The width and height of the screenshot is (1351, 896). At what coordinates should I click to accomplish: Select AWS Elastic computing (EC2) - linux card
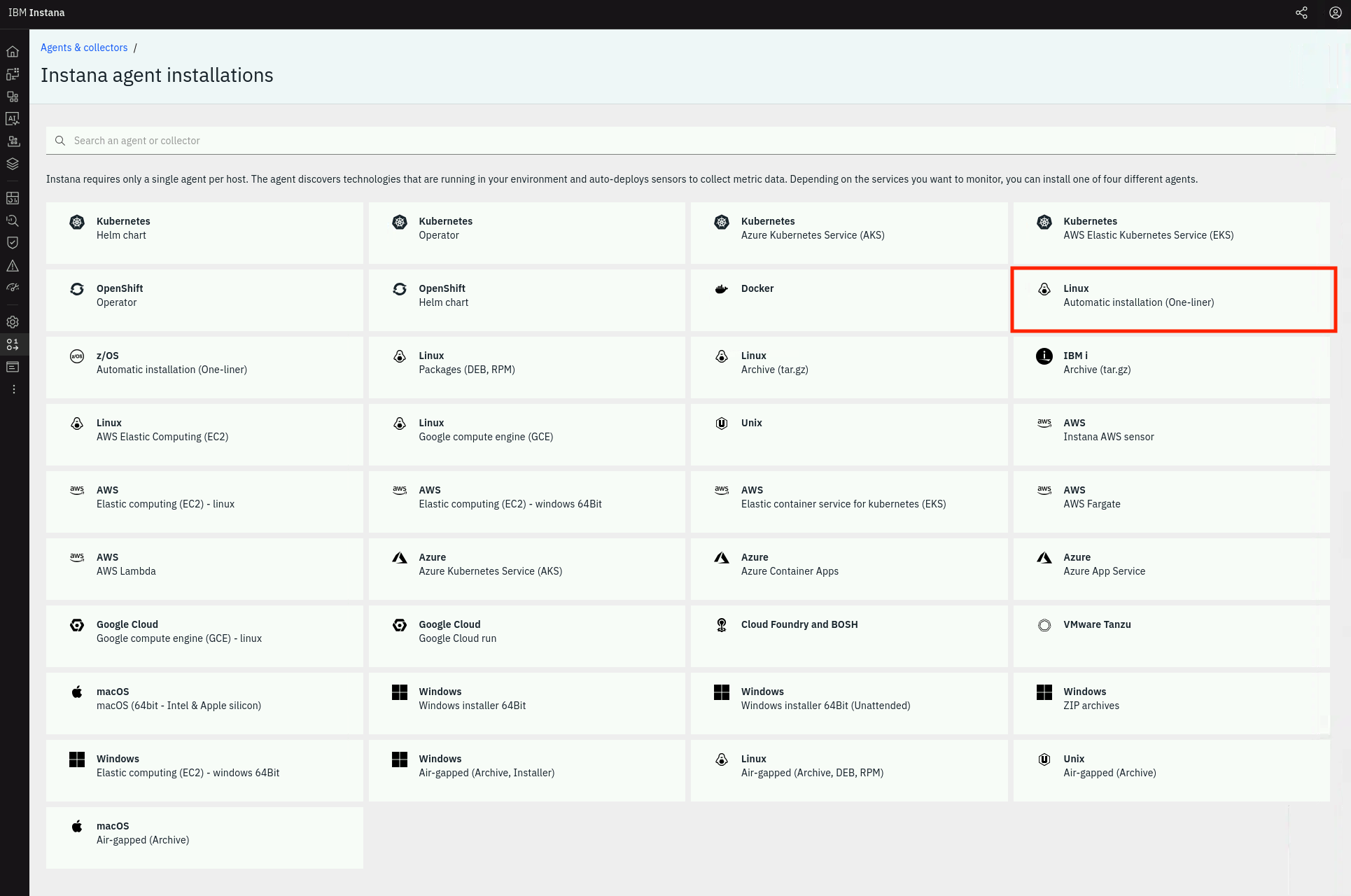point(204,502)
